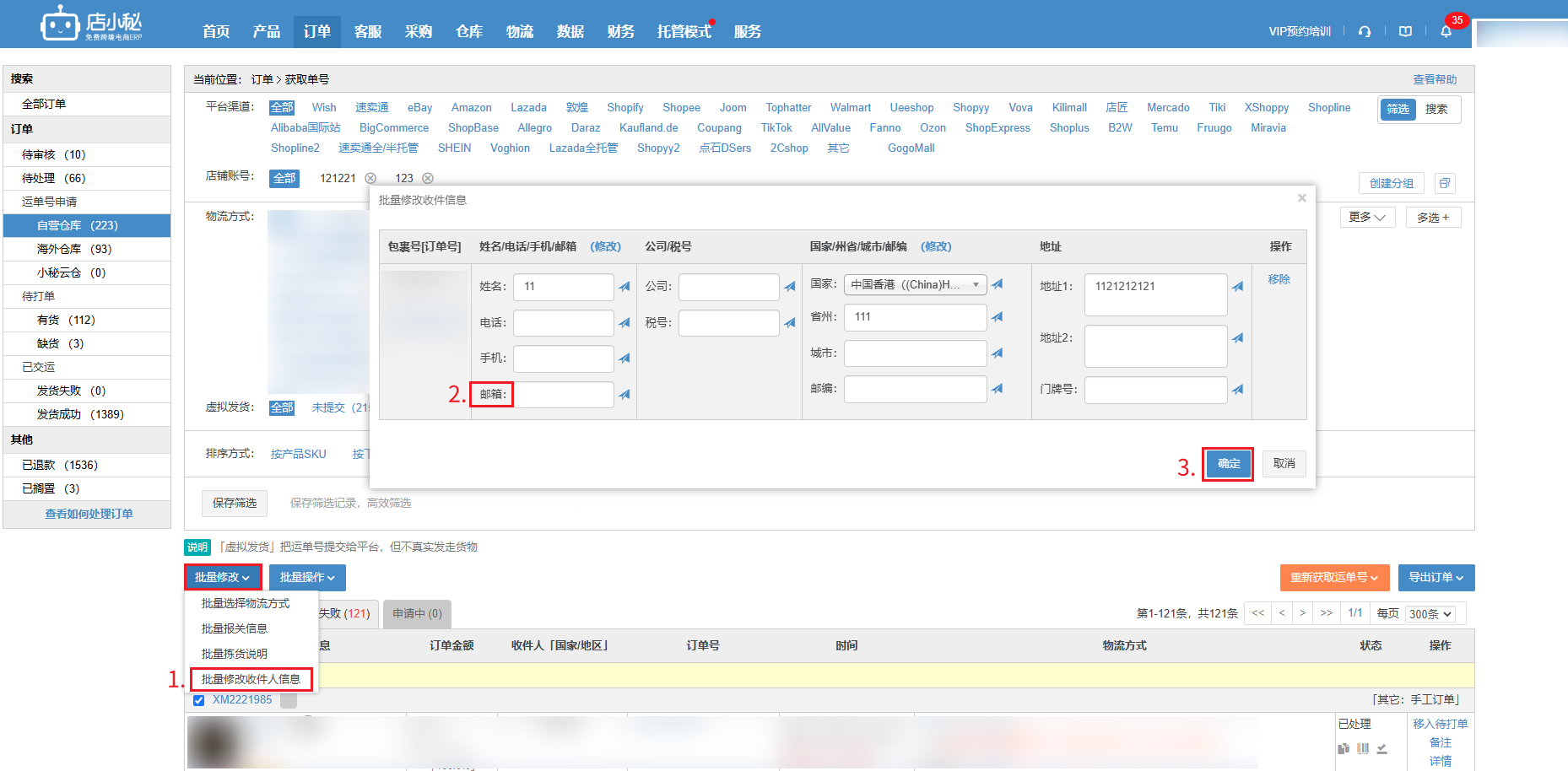Expand the 更多 logistics options
Image resolution: width=1568 pixels, height=771 pixels.
pos(1368,217)
